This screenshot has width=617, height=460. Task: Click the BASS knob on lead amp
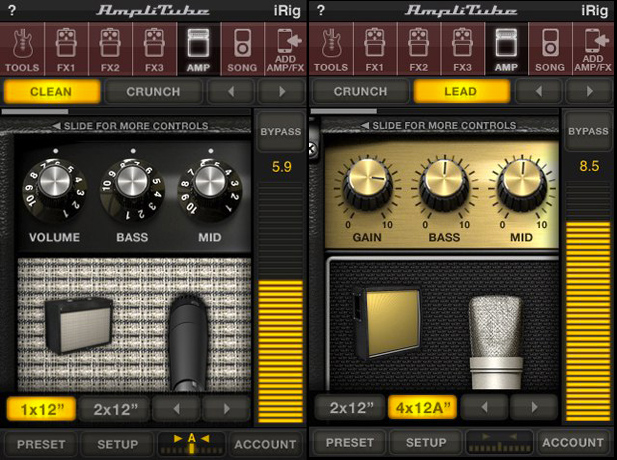coord(445,185)
